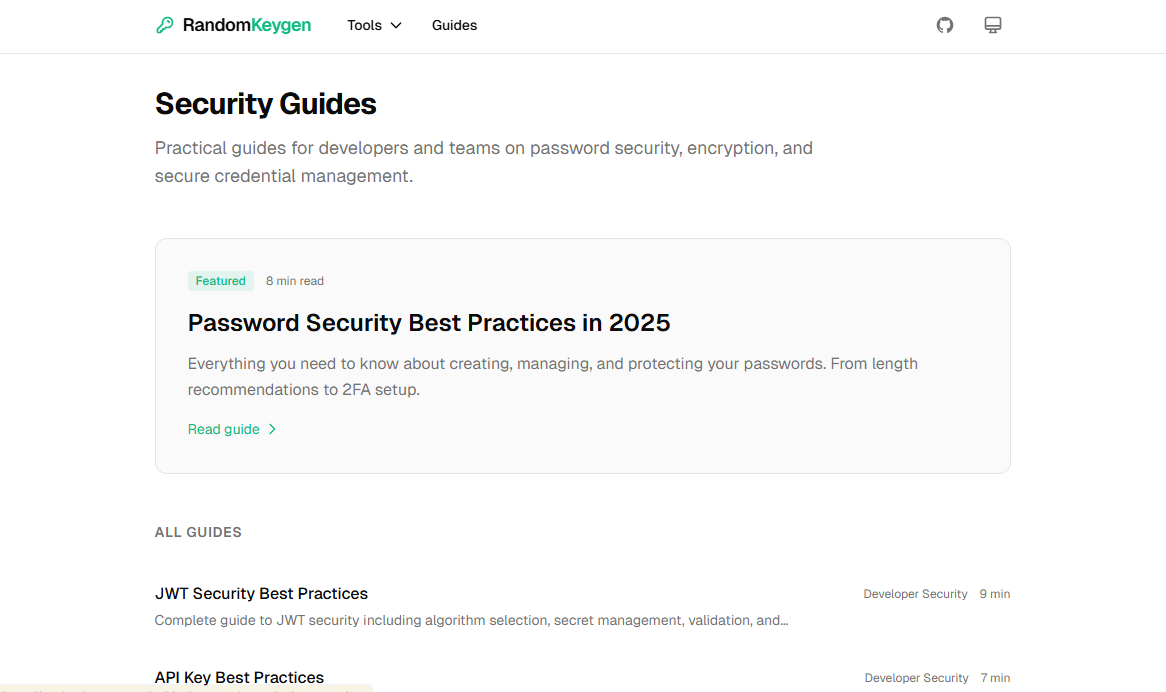The height and width of the screenshot is (692, 1166).
Task: Open Password Security Best Practices in 2025 title
Action: pyautogui.click(x=429, y=323)
